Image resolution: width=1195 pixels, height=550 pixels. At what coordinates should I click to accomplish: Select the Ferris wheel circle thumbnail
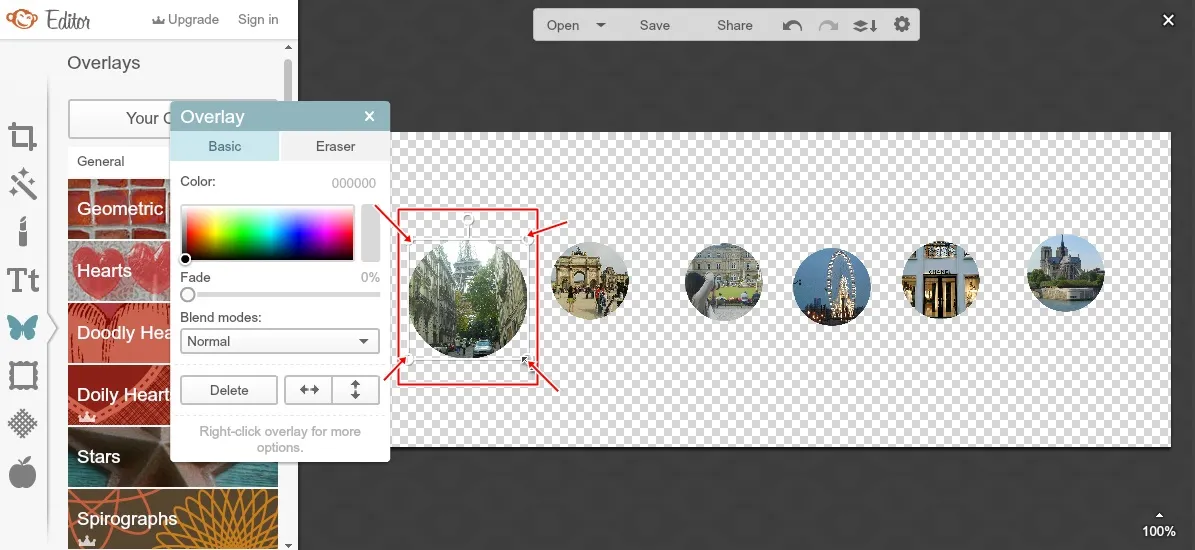click(832, 286)
